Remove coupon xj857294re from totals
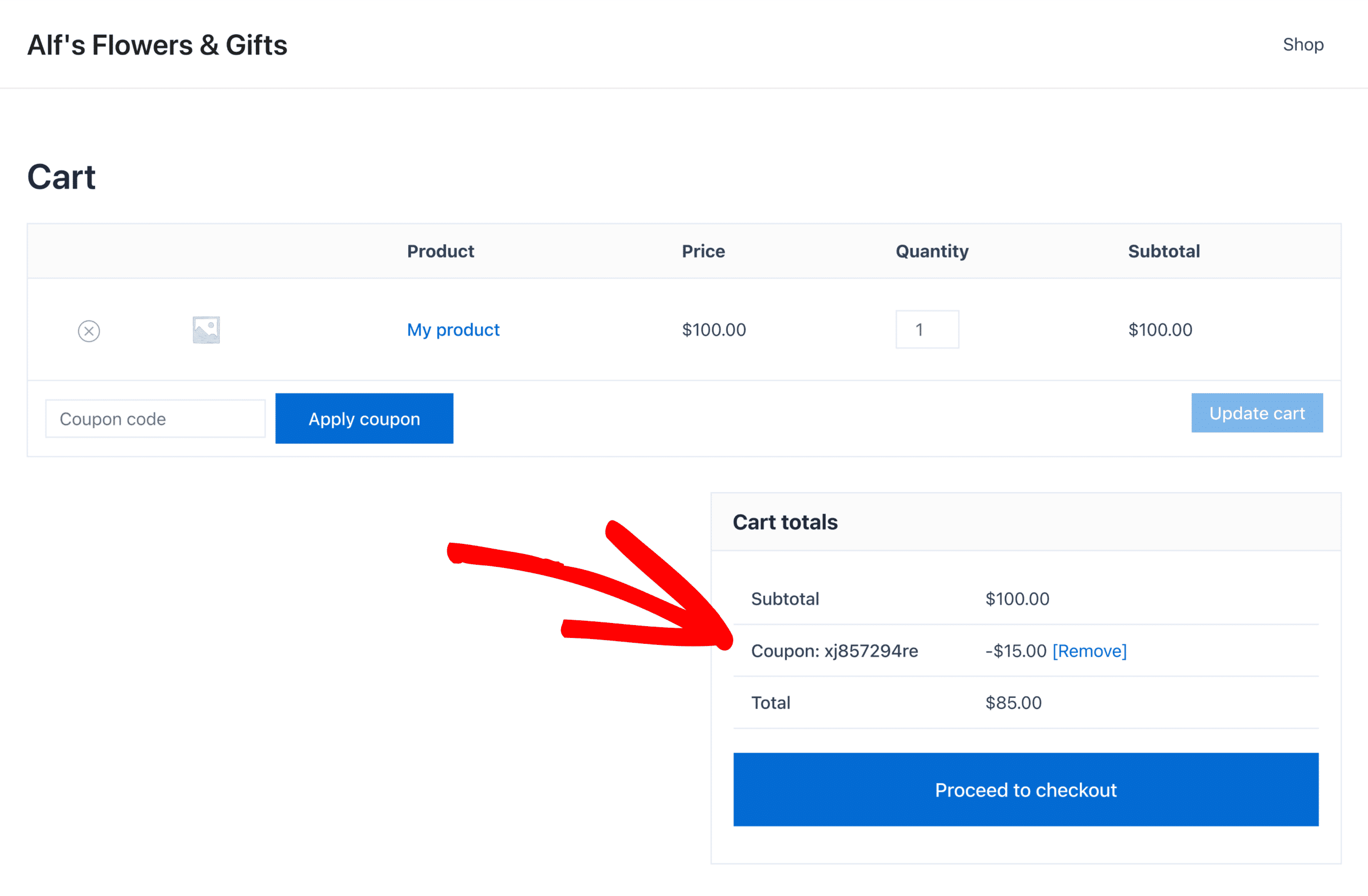The width and height of the screenshot is (1368, 896). [1089, 651]
